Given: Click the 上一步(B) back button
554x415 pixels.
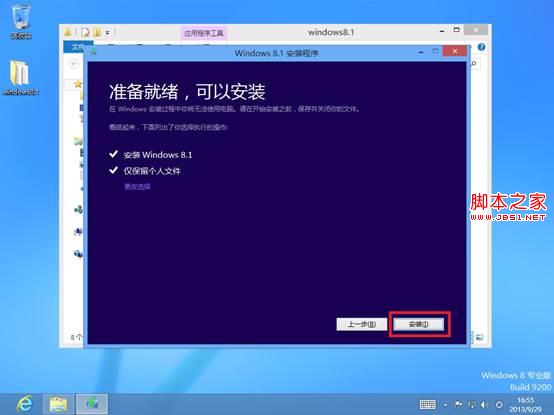Looking at the screenshot, I should point(361,324).
